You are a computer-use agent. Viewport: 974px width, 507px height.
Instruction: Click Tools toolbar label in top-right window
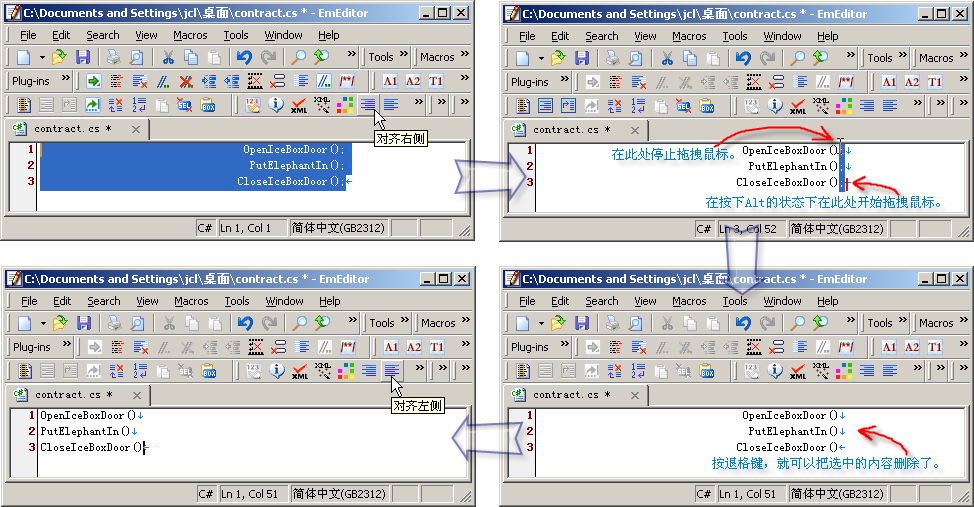coord(880,58)
